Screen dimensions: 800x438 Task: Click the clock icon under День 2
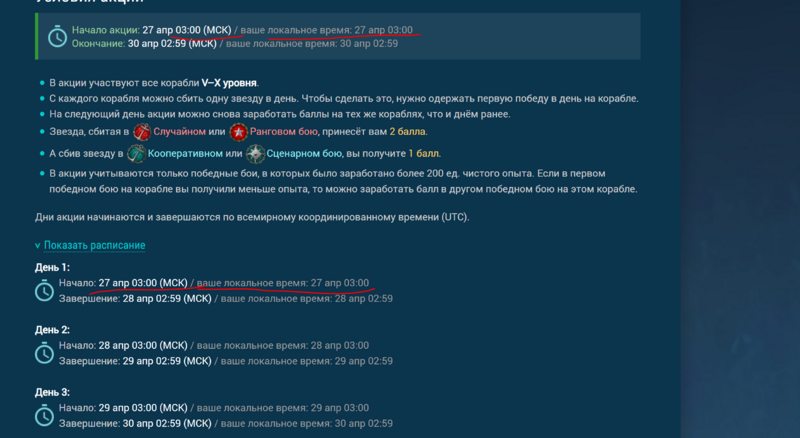tap(44, 353)
